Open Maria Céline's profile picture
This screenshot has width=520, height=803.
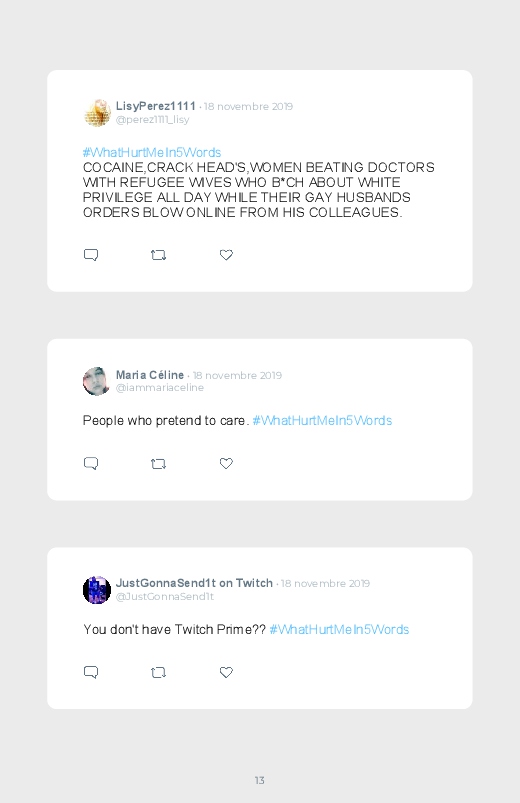[97, 381]
